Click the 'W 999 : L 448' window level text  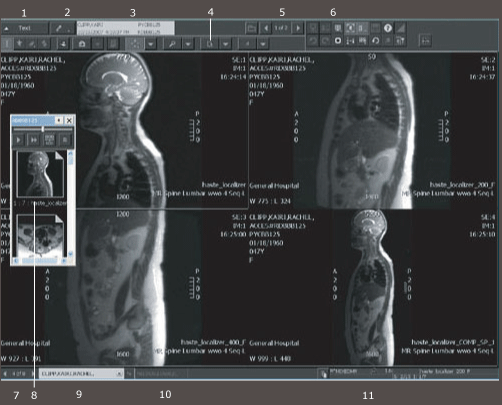pos(270,359)
